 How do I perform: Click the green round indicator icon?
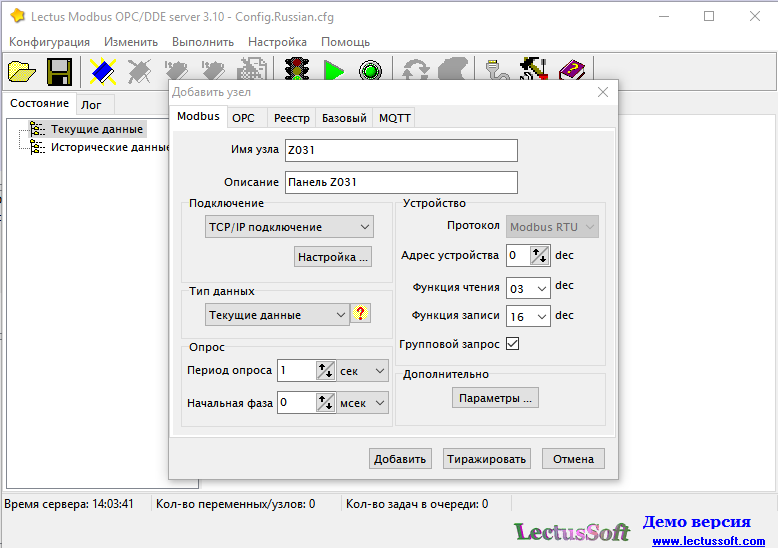[370, 70]
